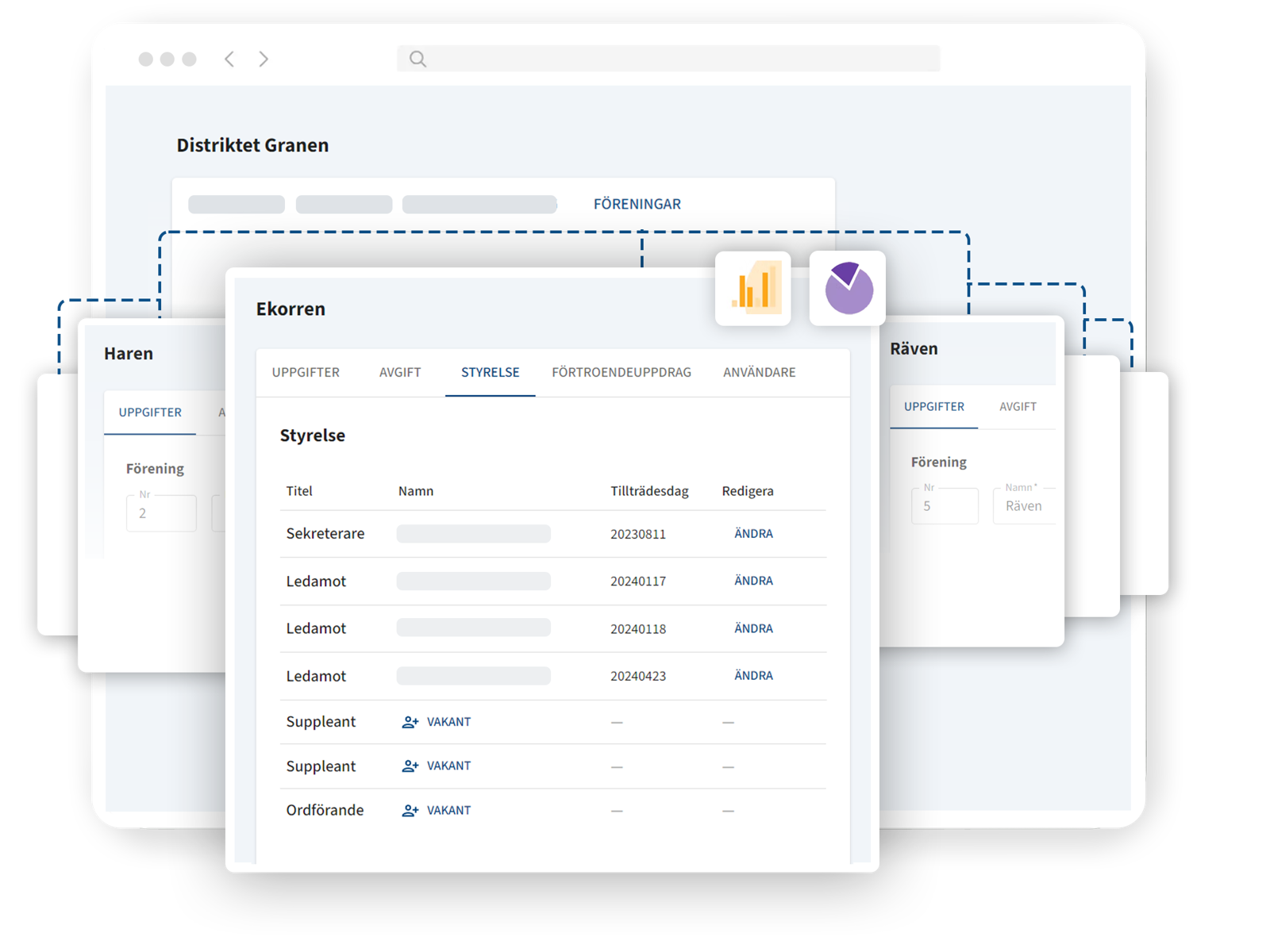Click Vakant link for Ordförande

(x=448, y=810)
